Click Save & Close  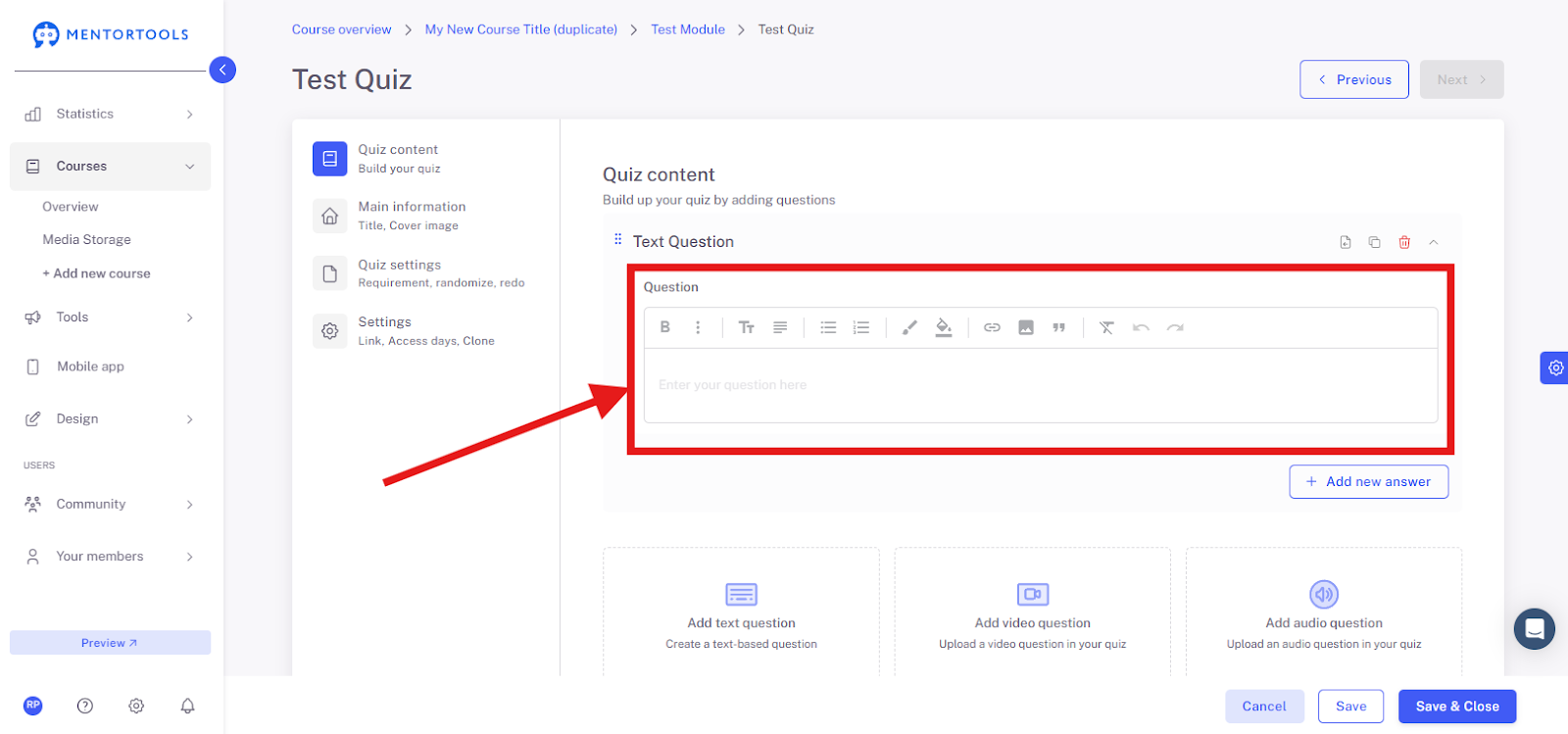point(1457,706)
